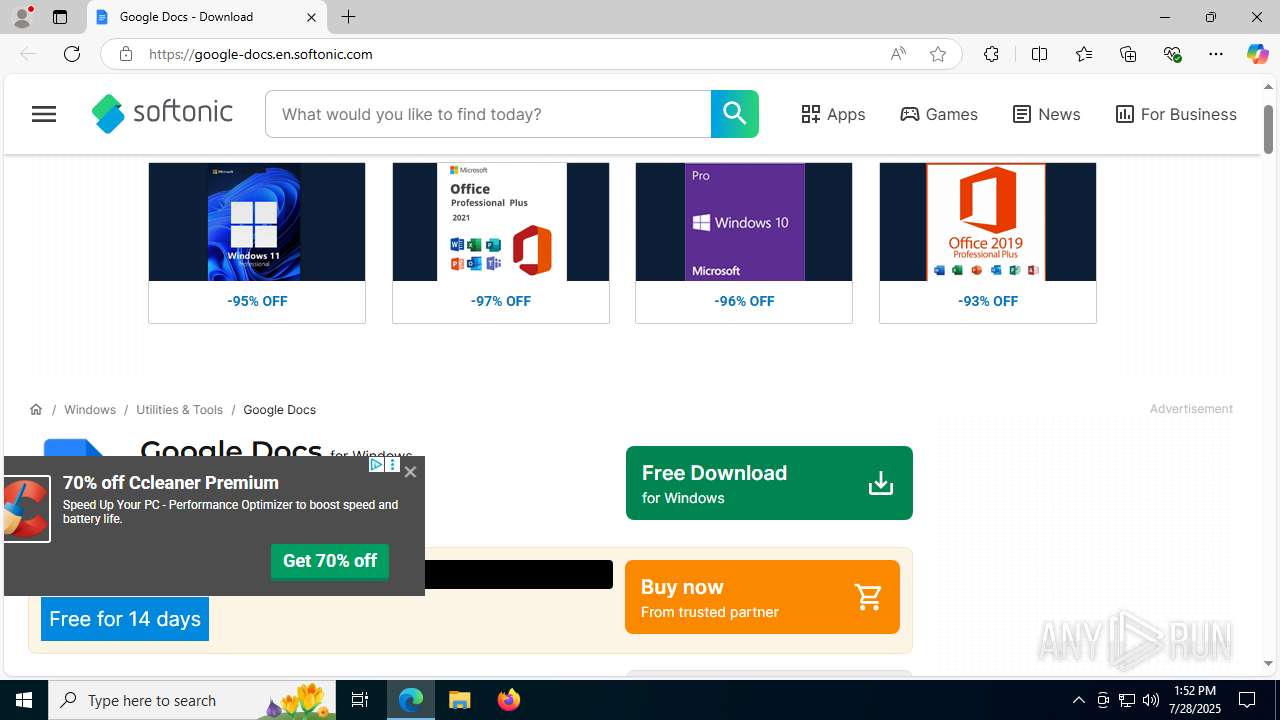Open Settings and more menu
The width and height of the screenshot is (1280, 720).
(1216, 54)
